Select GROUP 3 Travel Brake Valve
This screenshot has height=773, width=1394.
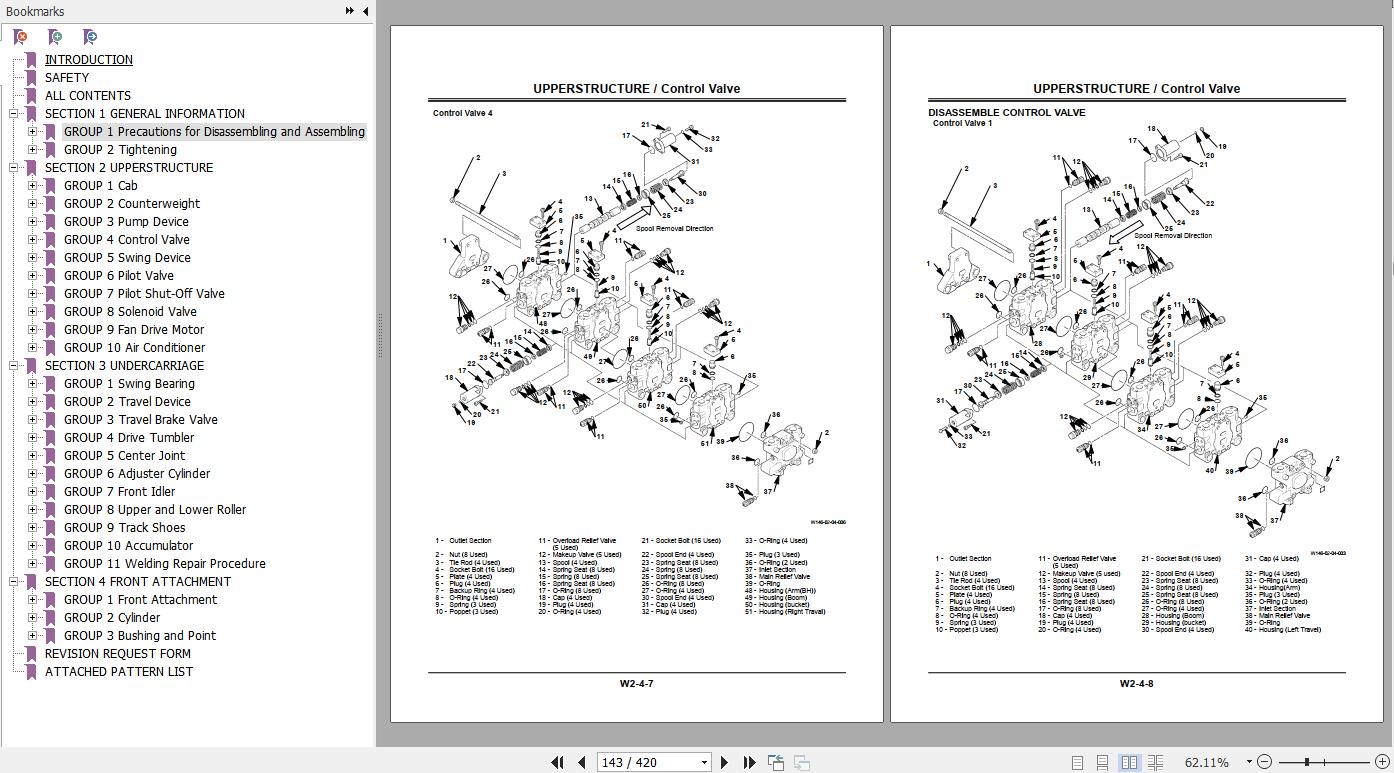[x=141, y=419]
